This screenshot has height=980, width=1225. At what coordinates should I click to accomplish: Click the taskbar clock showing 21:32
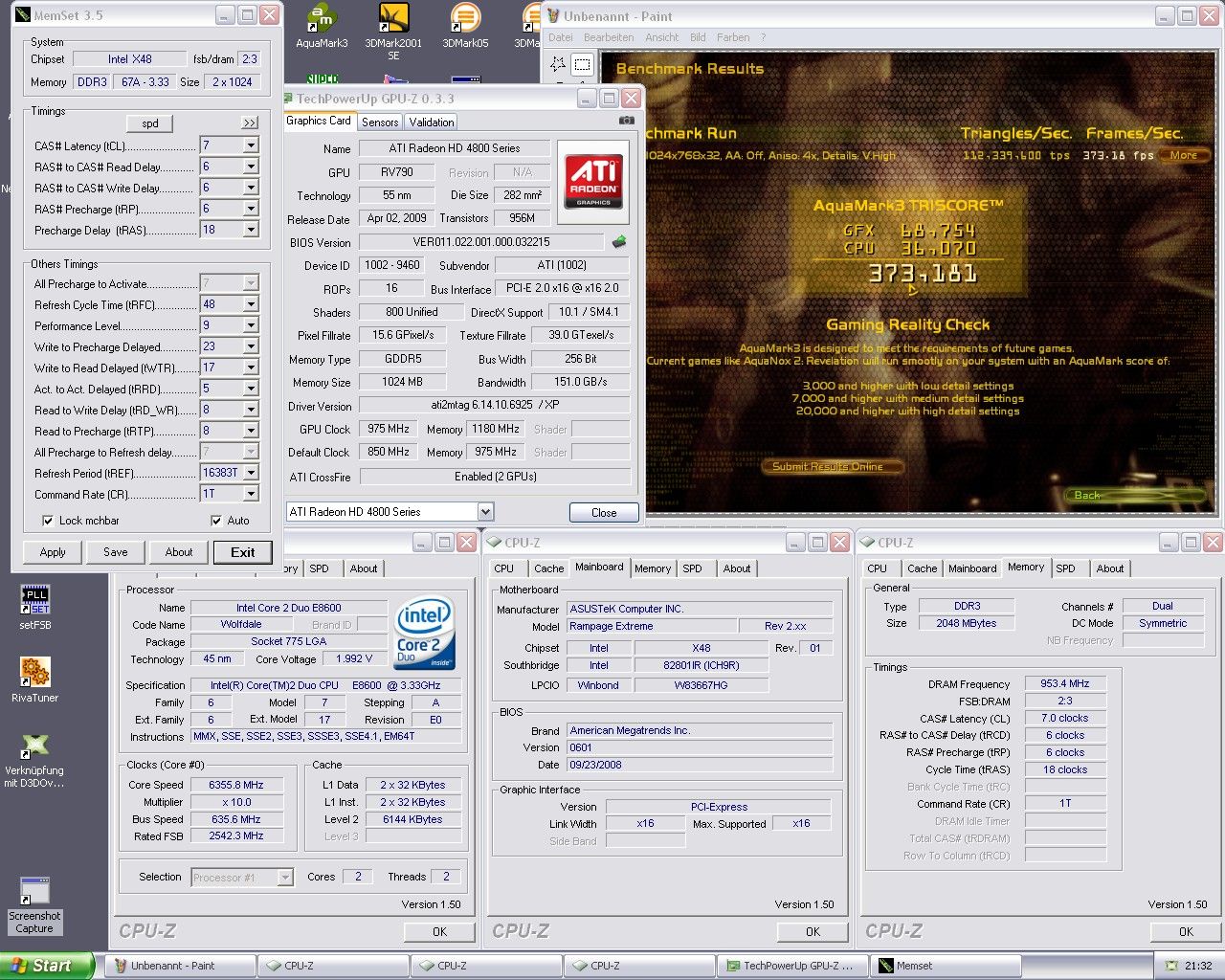point(1198,966)
